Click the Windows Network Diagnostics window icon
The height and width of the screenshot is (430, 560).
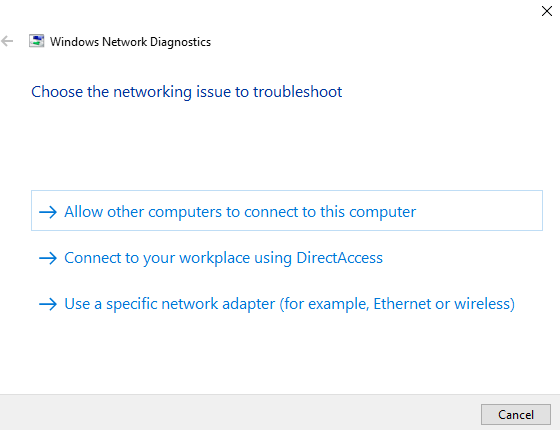(x=36, y=41)
